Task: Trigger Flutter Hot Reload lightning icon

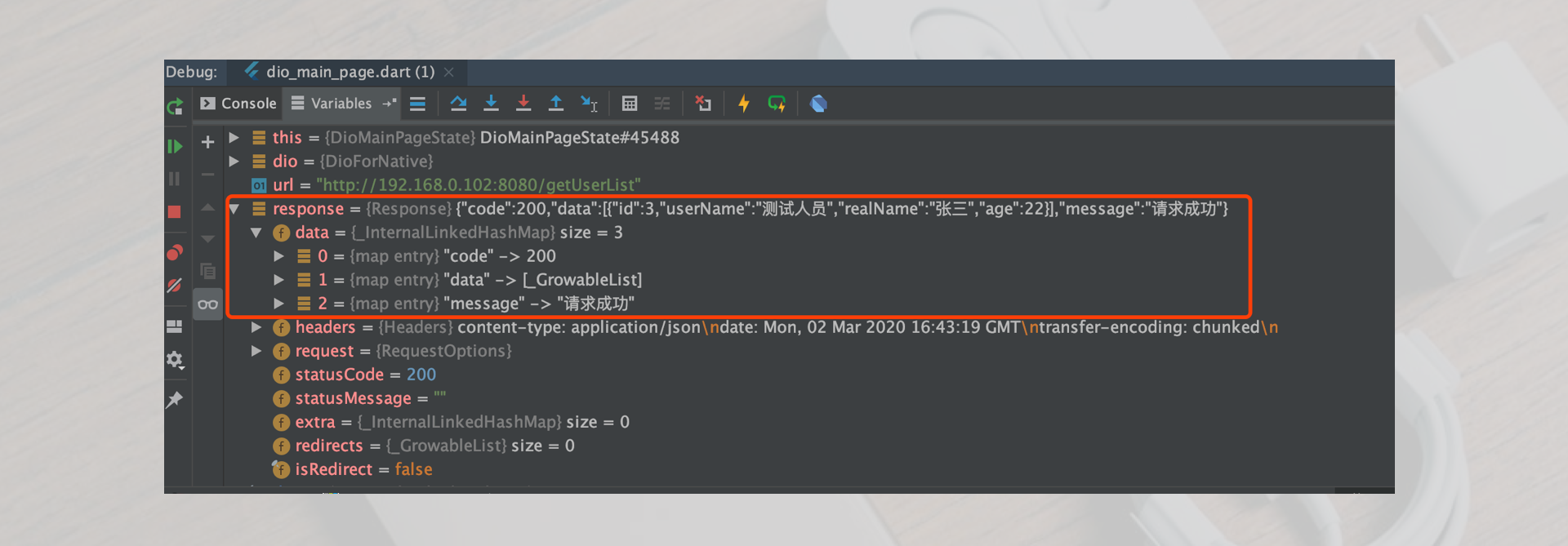Action: pos(743,104)
